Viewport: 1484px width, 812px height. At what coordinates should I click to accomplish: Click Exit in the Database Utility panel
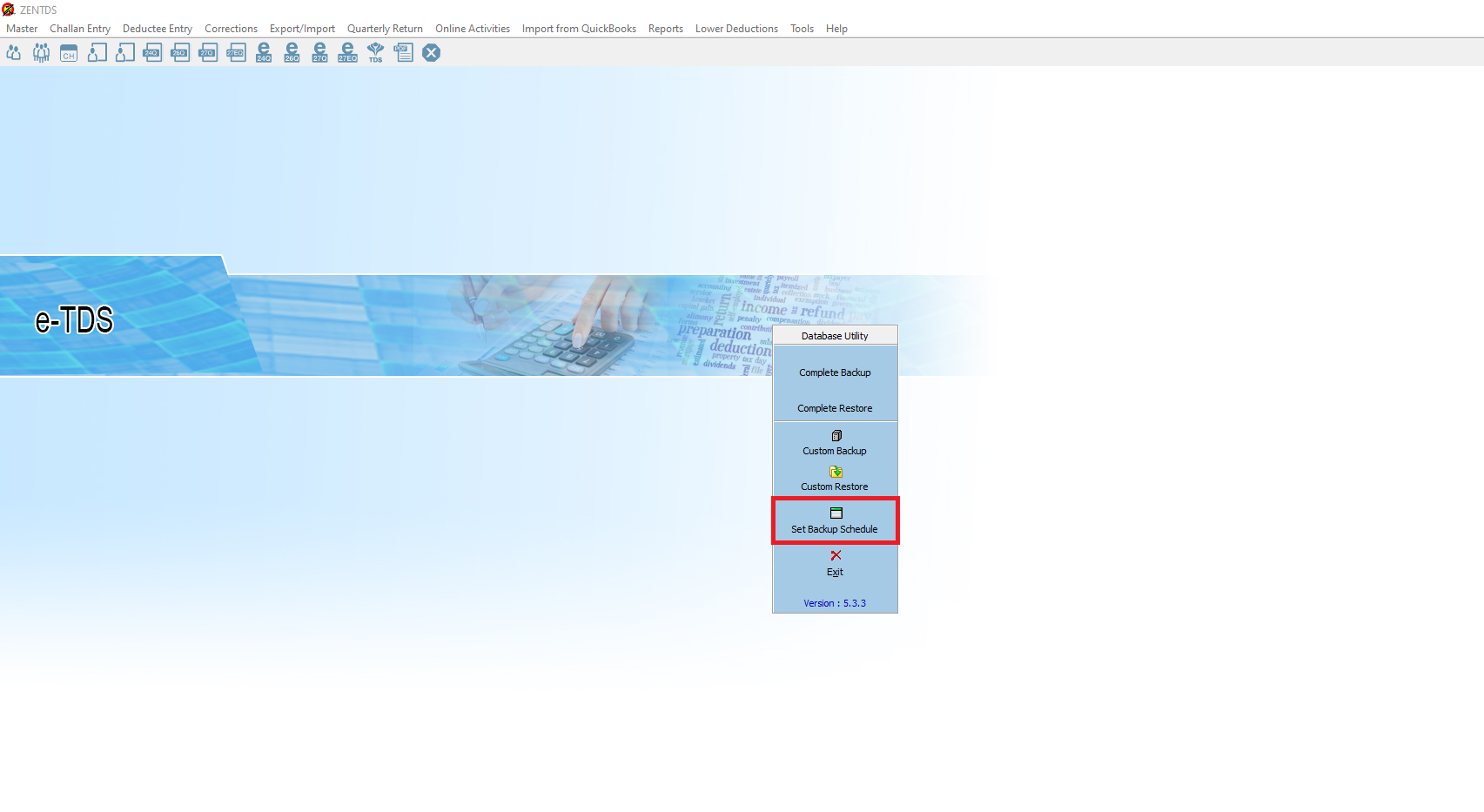835,563
